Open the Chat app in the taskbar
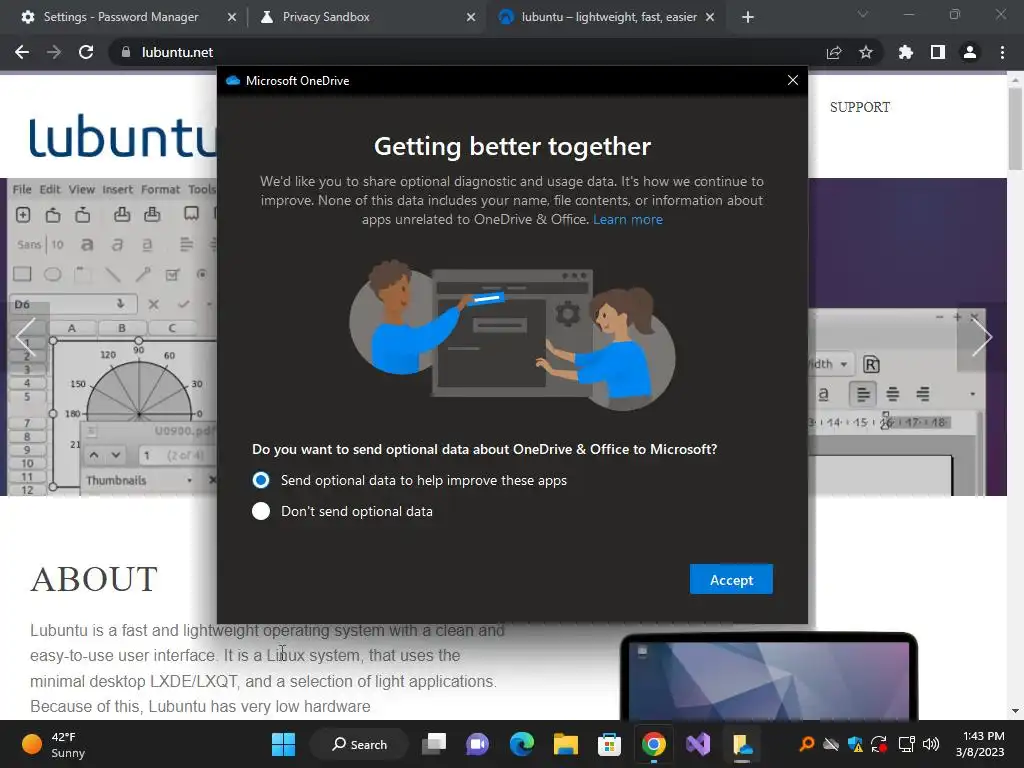 pyautogui.click(x=477, y=744)
